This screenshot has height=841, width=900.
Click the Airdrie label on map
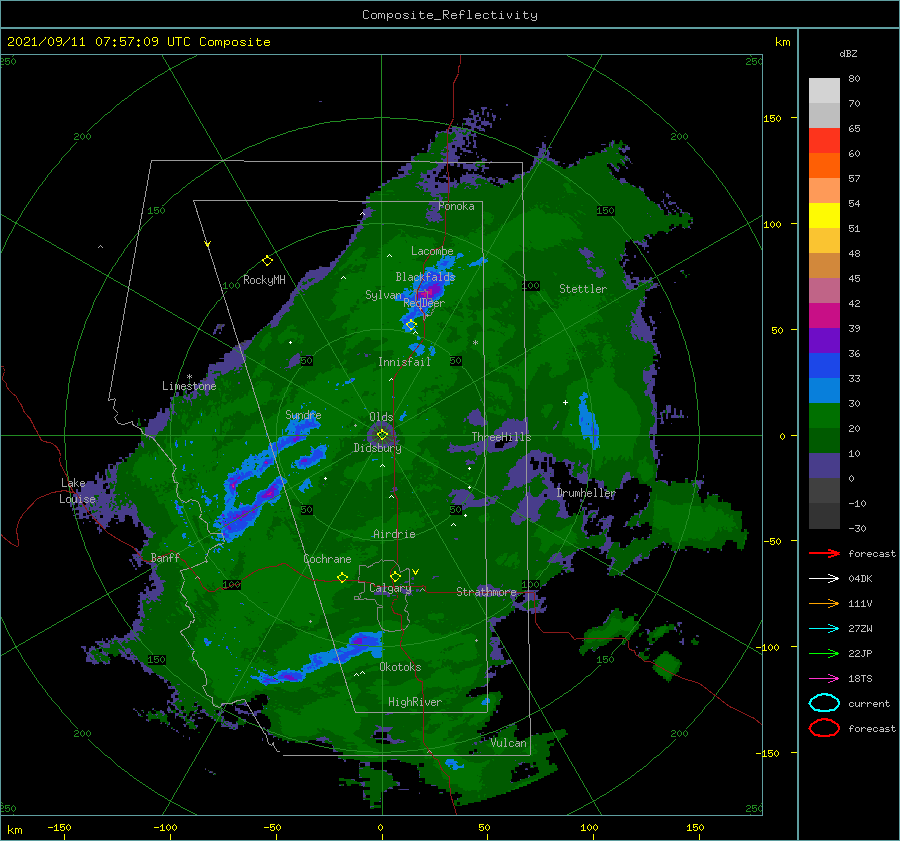(394, 534)
